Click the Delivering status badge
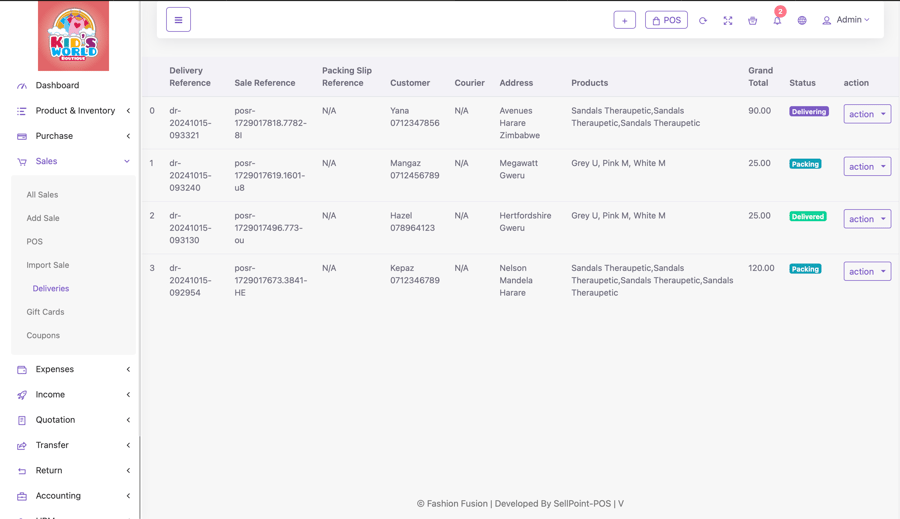900x519 pixels. (808, 112)
